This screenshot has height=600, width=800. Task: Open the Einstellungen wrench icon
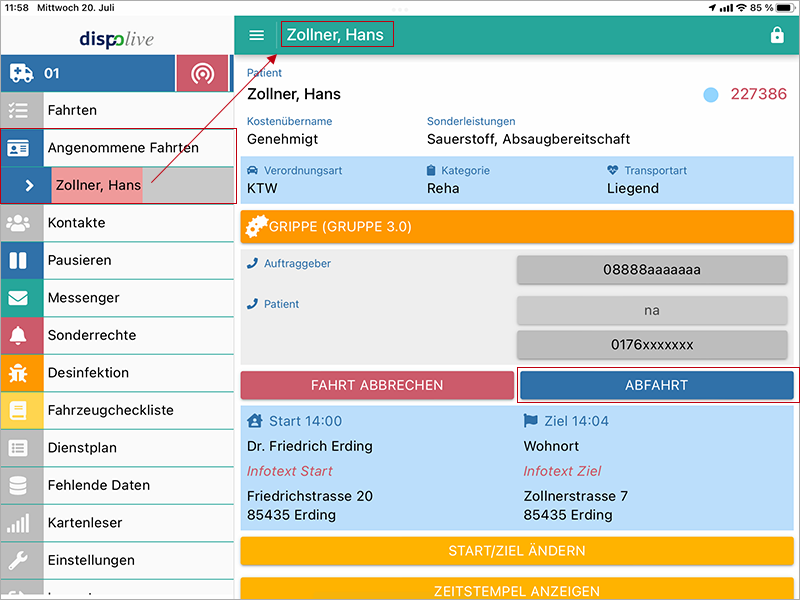[18, 560]
